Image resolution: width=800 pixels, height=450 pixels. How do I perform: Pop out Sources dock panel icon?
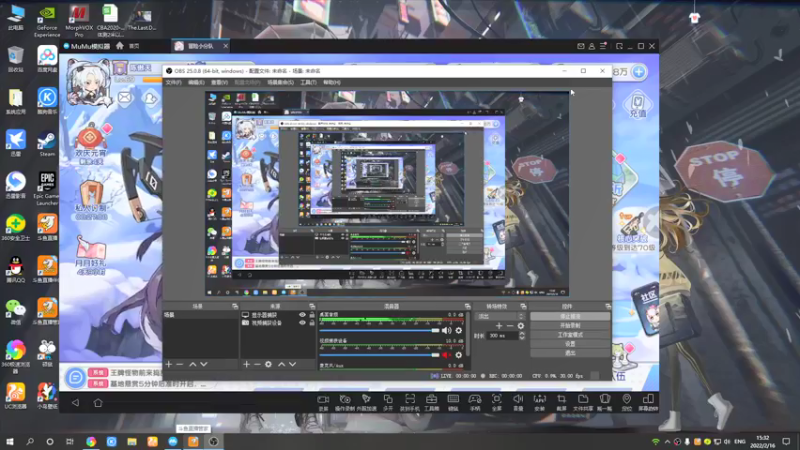312,306
